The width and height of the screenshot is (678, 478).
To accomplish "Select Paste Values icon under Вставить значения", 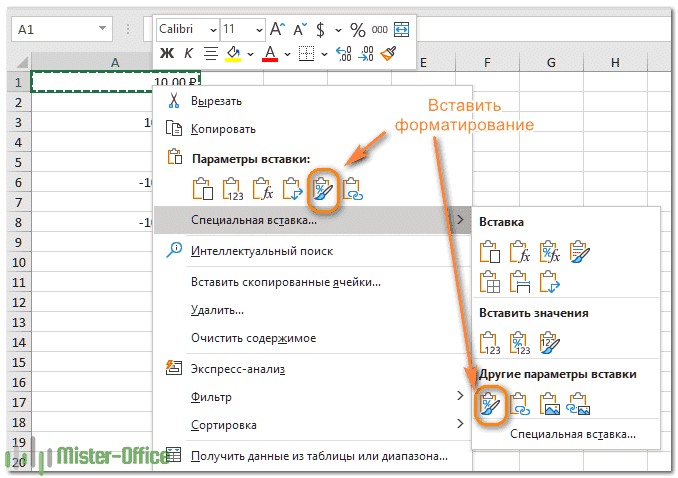I will [x=490, y=342].
